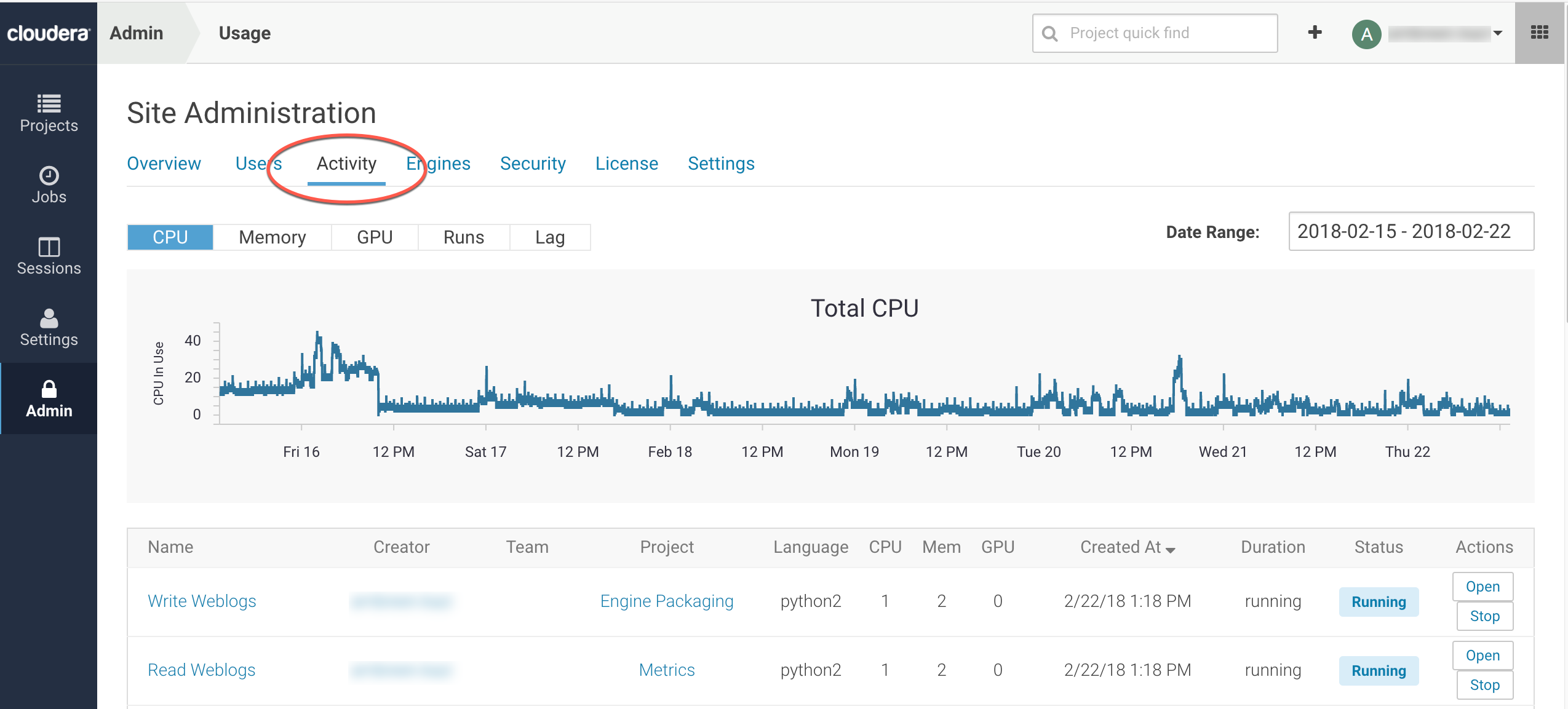Click the plus icon to create new

click(1315, 33)
